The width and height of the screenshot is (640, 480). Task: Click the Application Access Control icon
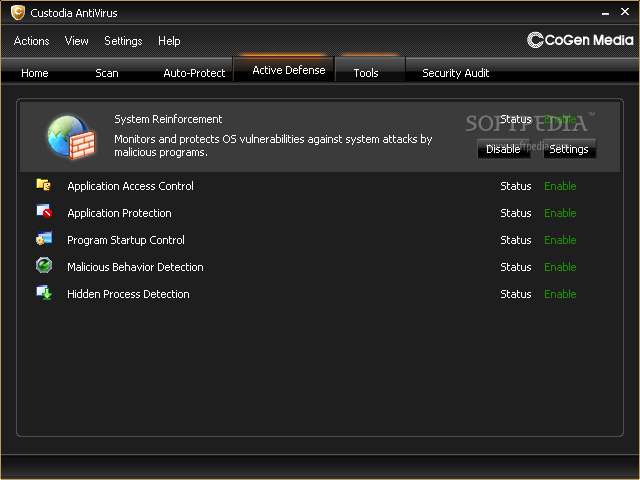click(44, 186)
